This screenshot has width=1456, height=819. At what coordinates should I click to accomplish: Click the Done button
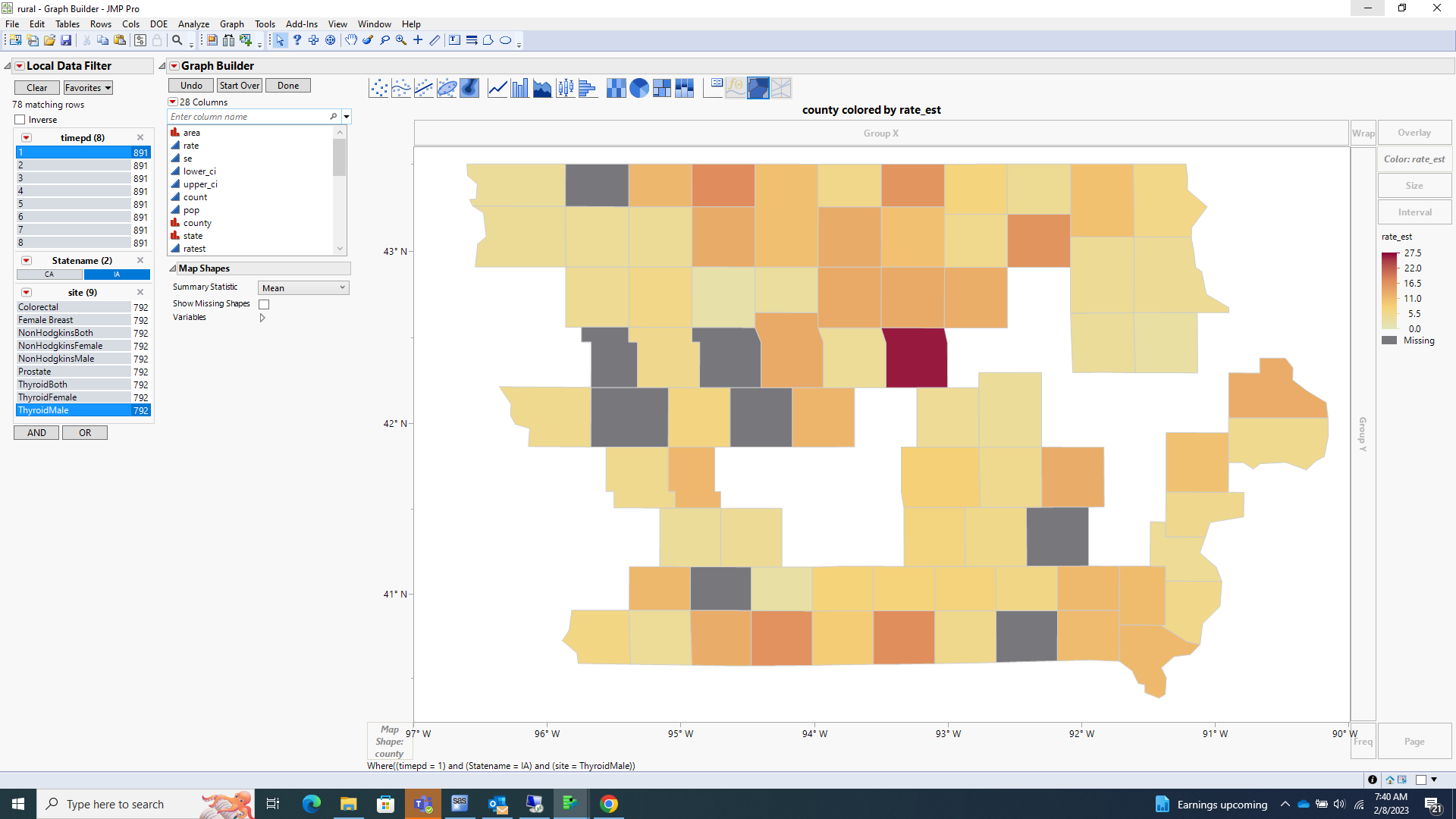(x=288, y=85)
